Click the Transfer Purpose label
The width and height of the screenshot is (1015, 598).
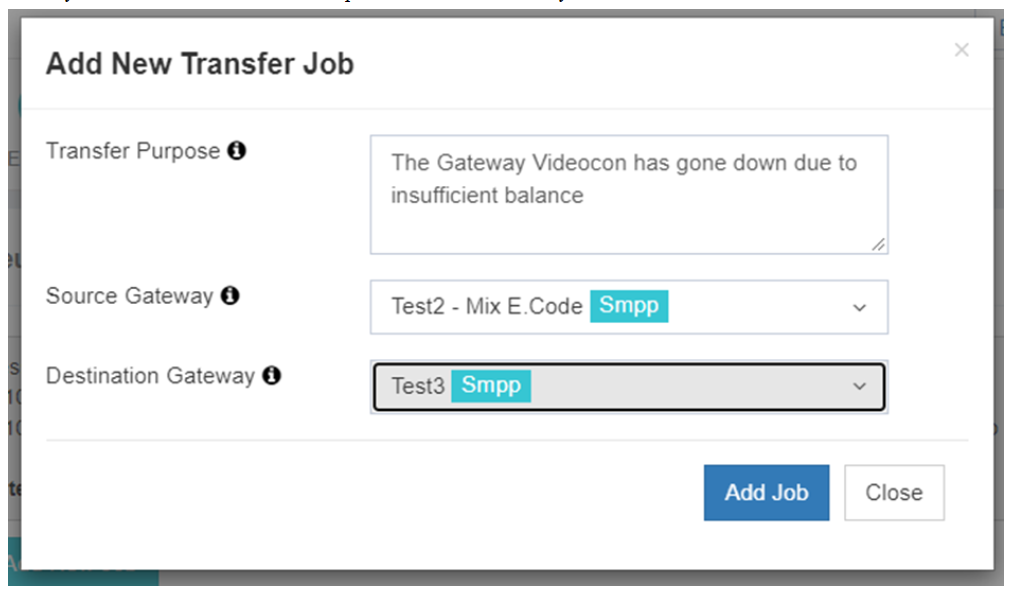132,151
